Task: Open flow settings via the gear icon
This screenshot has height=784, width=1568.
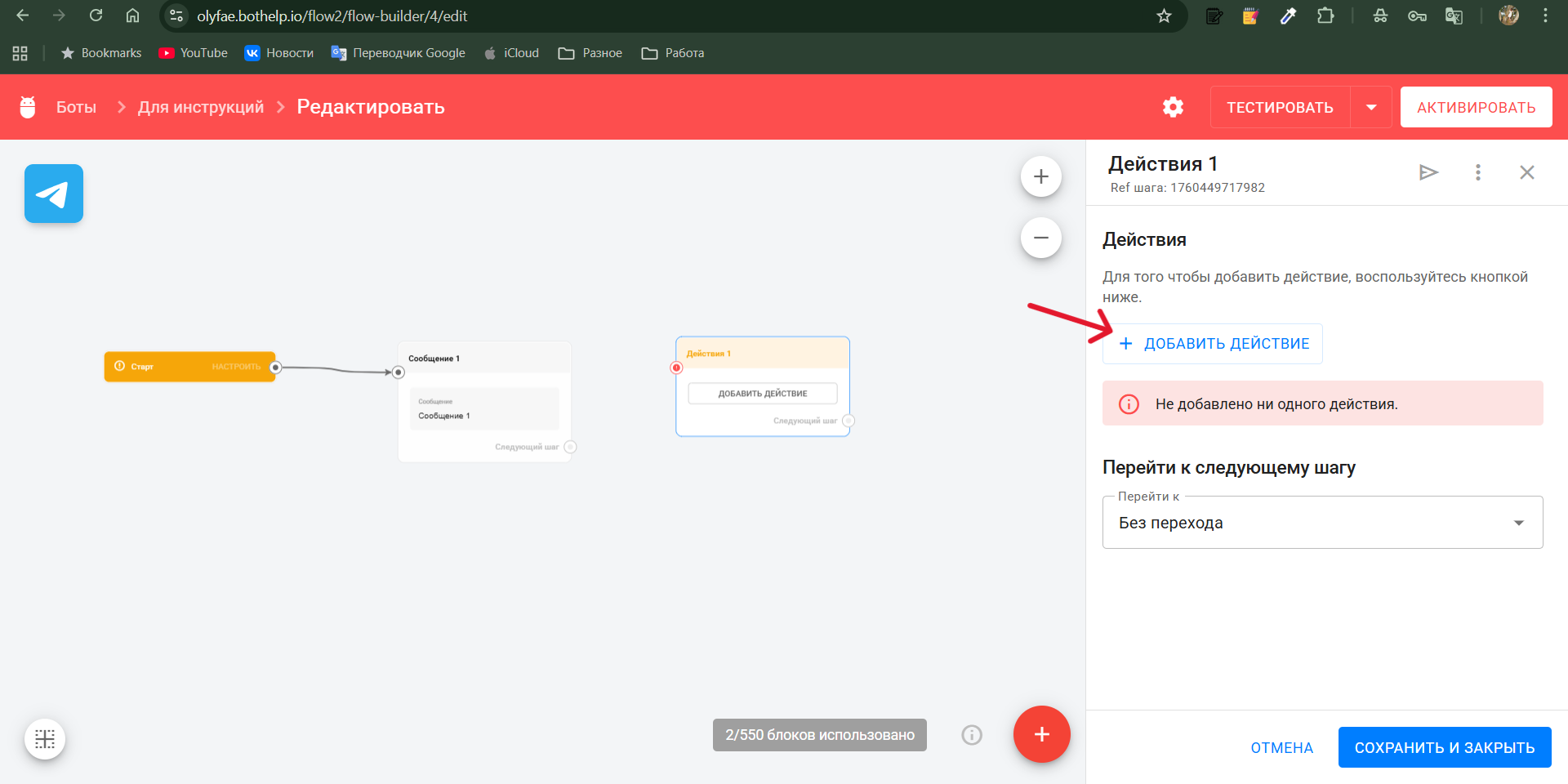Action: click(1173, 107)
